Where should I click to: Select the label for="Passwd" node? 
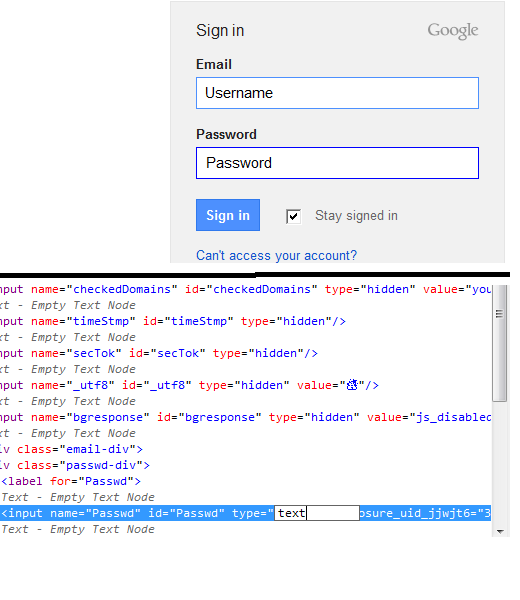coord(71,481)
